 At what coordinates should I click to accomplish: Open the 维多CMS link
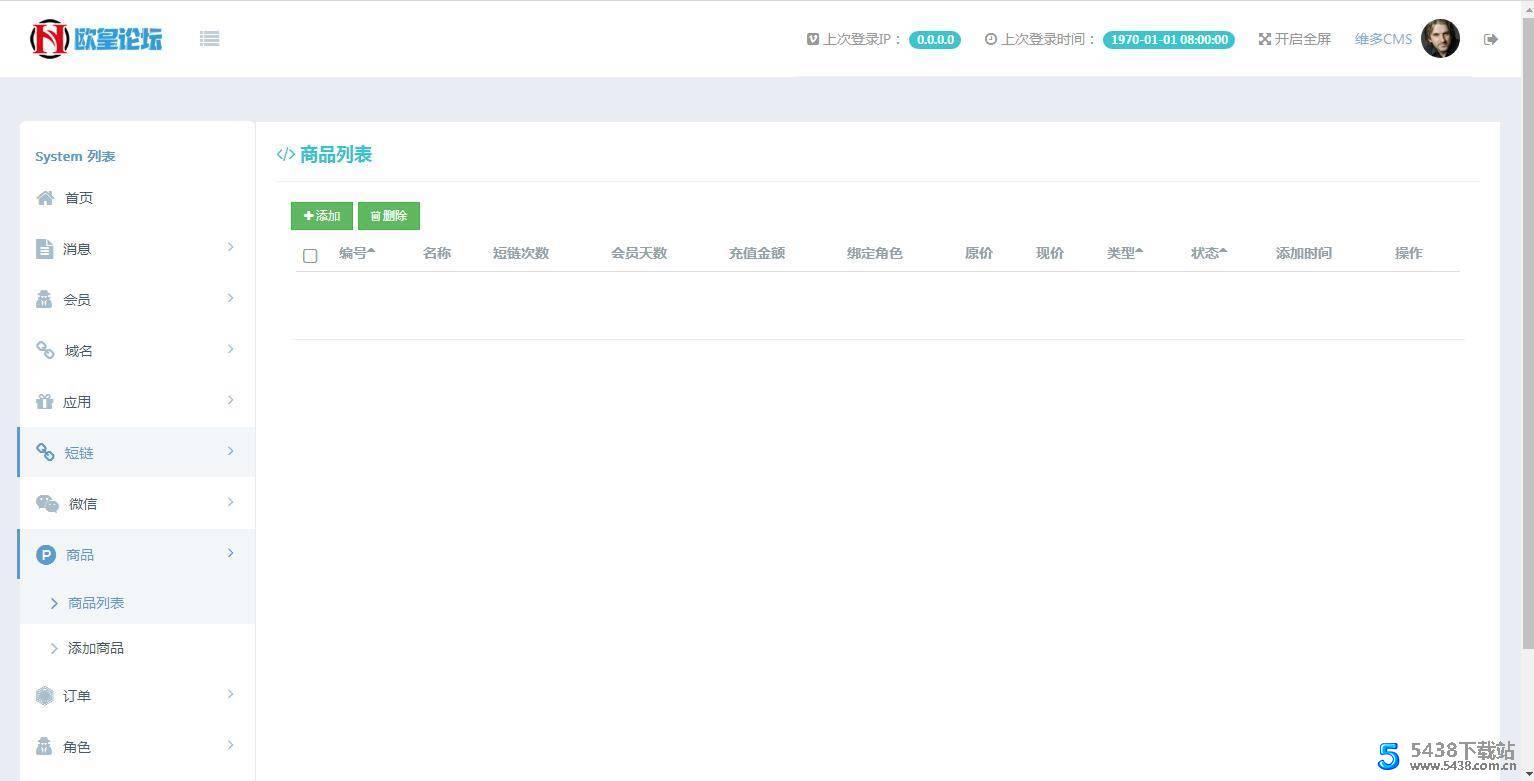1383,38
